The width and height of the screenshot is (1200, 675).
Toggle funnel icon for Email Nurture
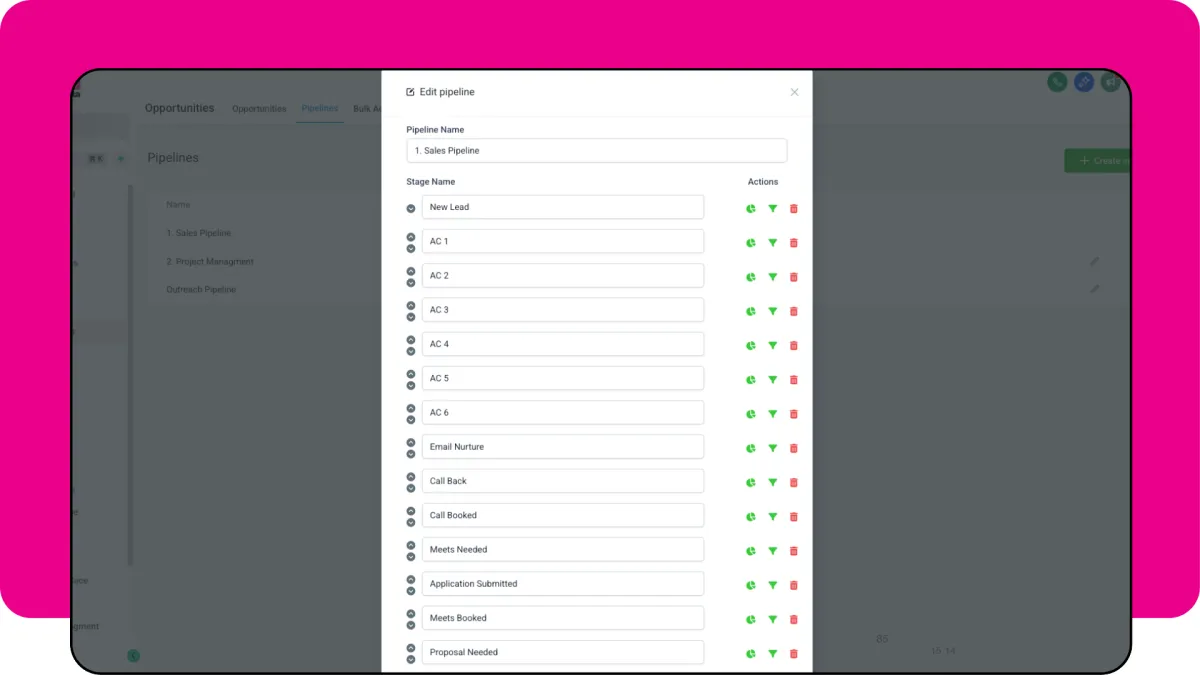(772, 448)
